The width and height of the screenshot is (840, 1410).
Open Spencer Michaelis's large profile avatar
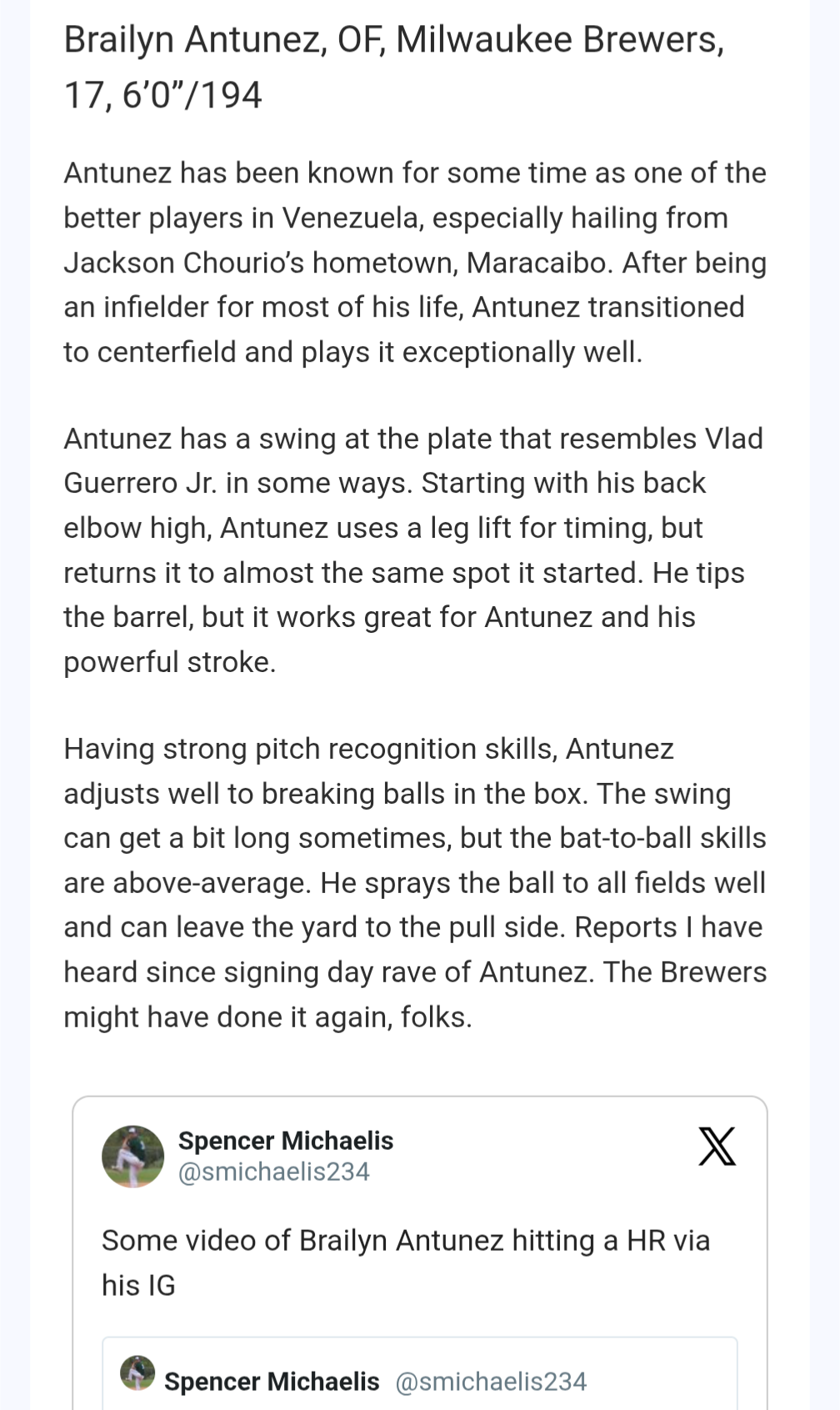(133, 1156)
